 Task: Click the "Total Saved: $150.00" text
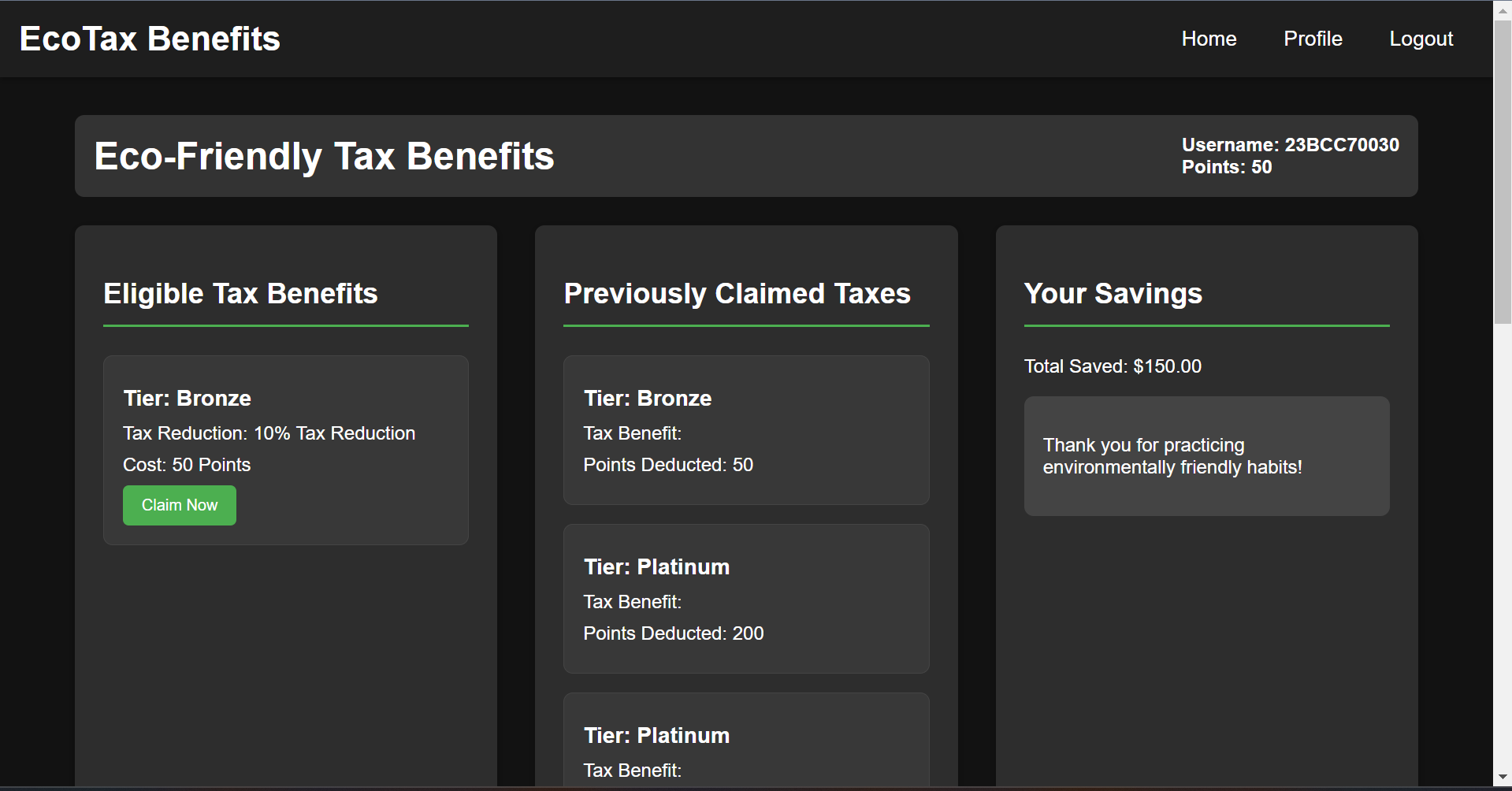tap(1113, 366)
